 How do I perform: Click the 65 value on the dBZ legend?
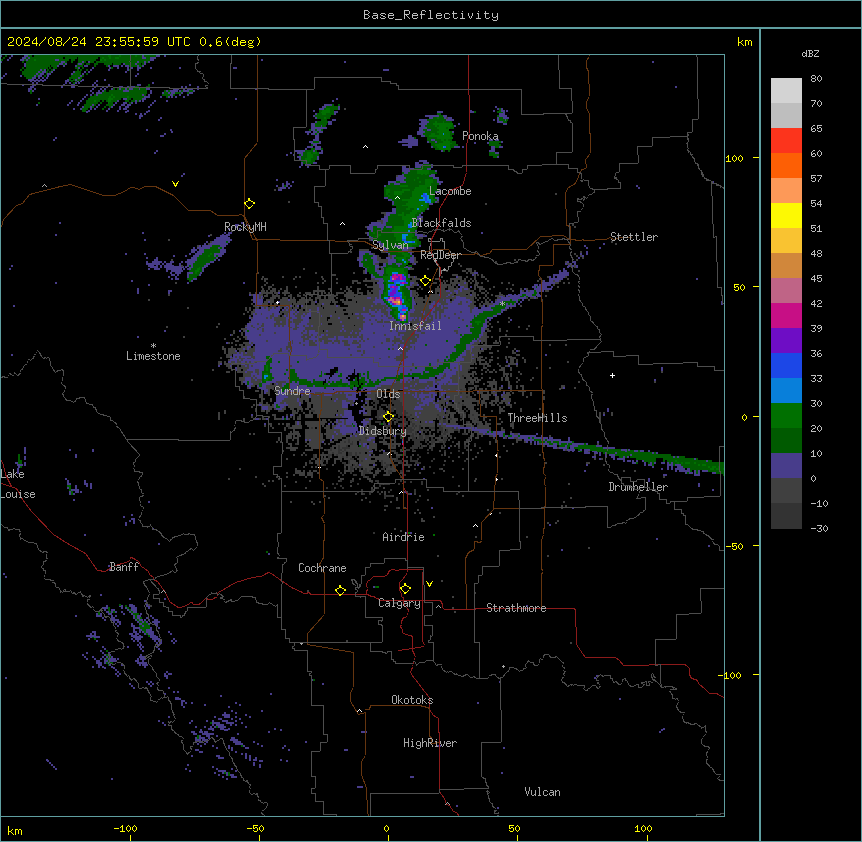tap(816, 128)
